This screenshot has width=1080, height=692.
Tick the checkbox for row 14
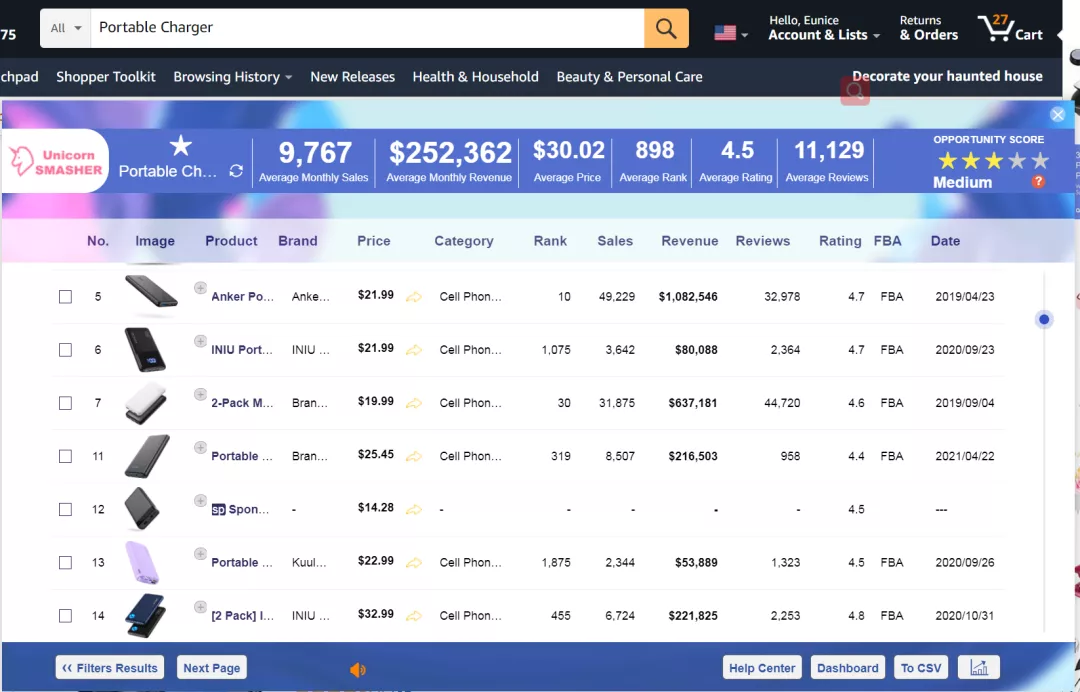[x=65, y=616]
